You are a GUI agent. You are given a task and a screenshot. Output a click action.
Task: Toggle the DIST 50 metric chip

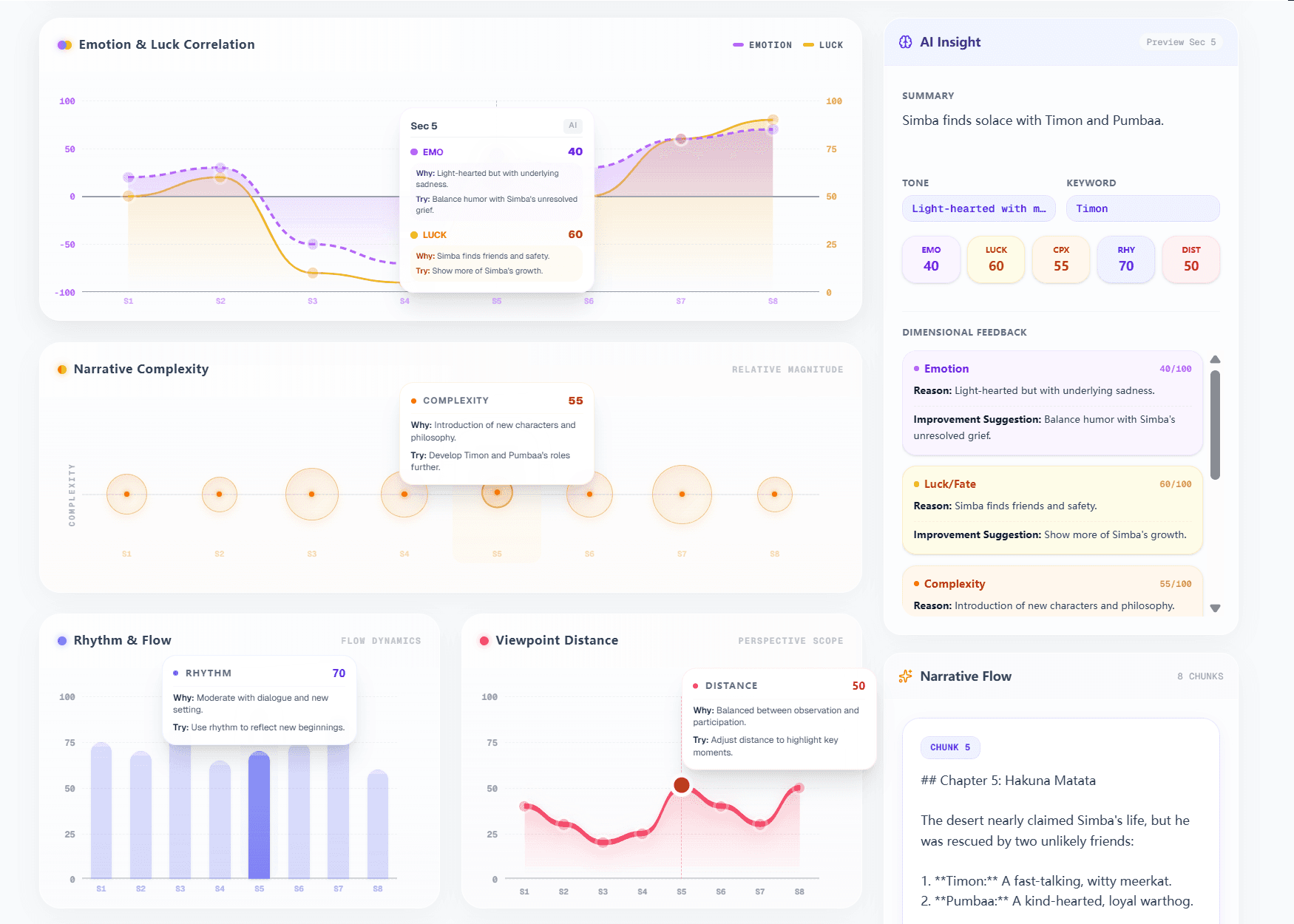point(1190,259)
